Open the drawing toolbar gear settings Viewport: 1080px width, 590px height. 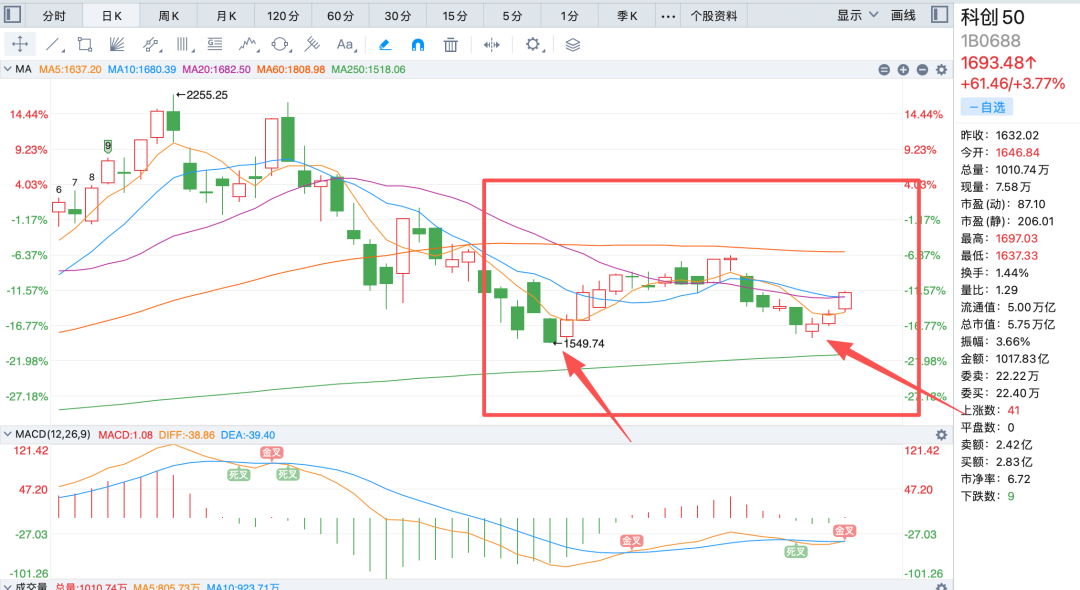click(533, 45)
